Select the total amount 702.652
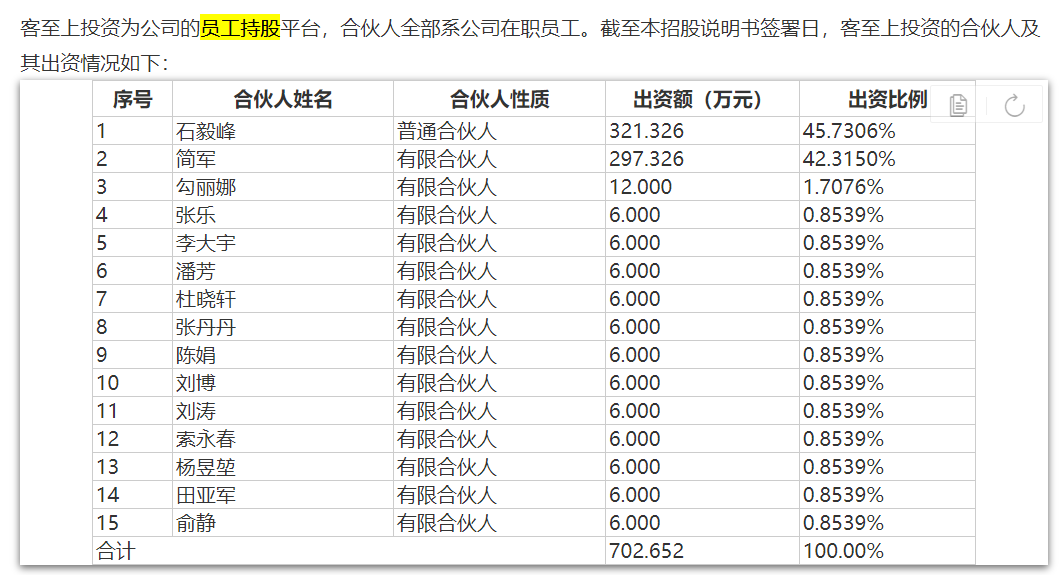This screenshot has height=575, width=1060. click(x=646, y=551)
